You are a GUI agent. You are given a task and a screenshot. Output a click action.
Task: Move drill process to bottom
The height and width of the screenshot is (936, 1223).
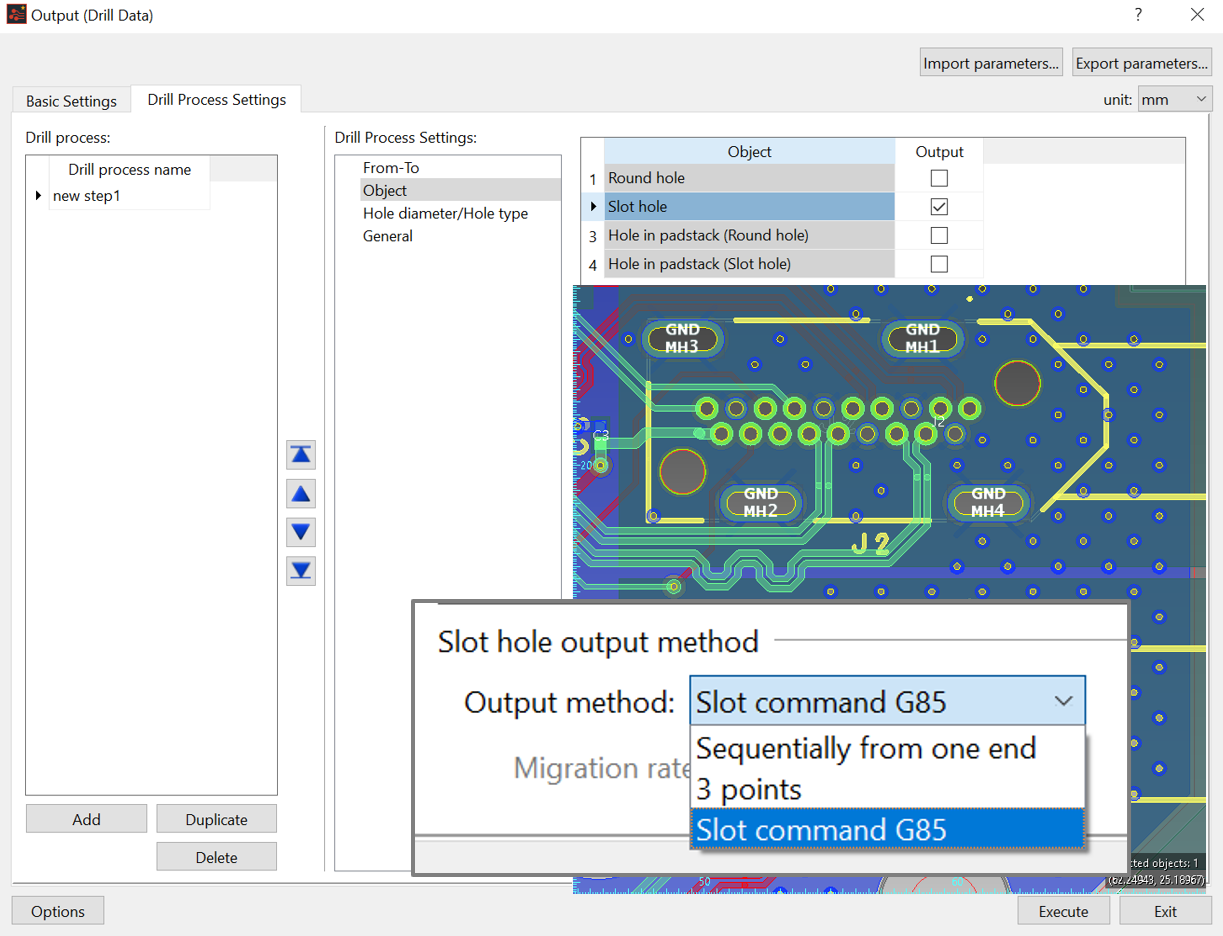301,571
